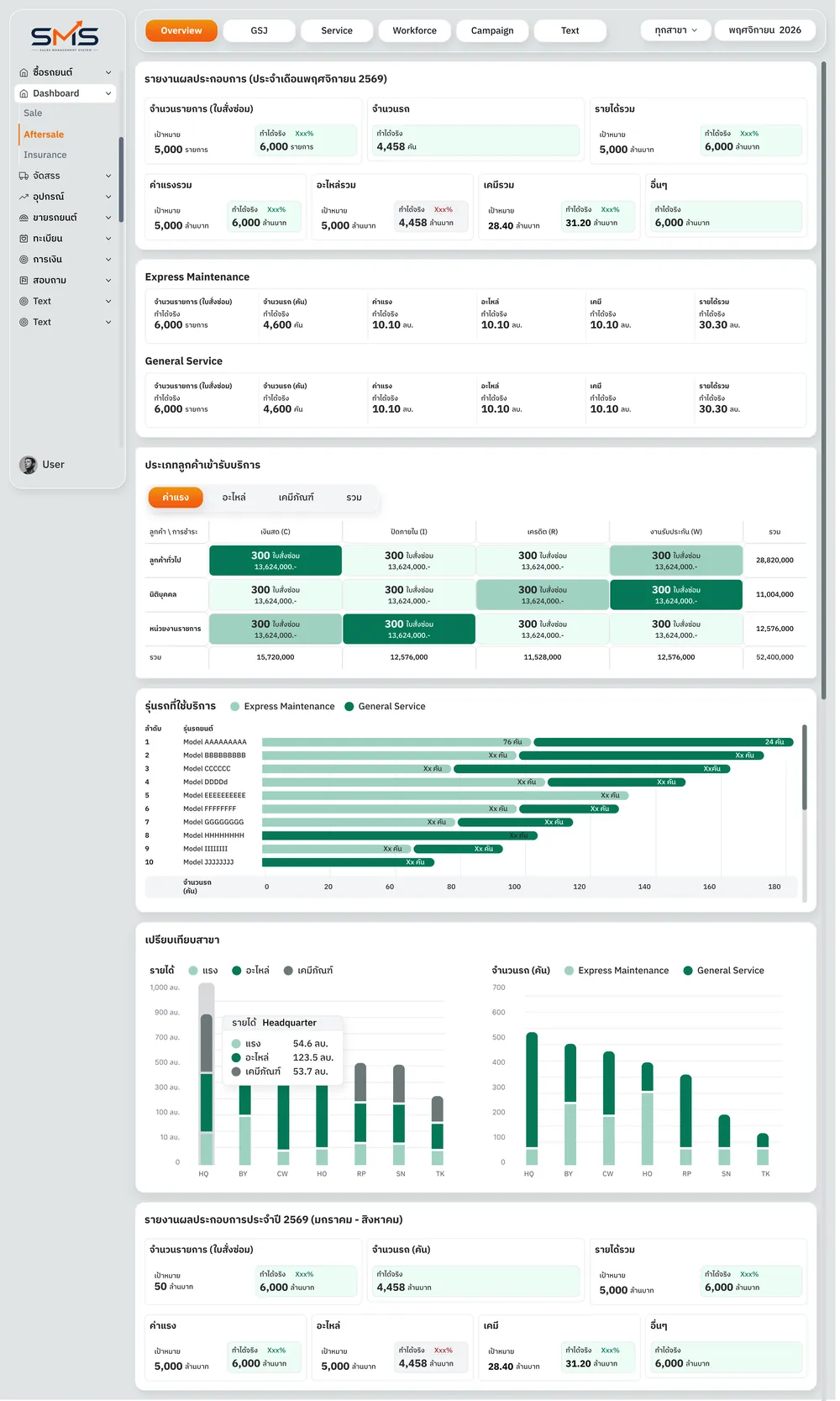Click the sidebar menu scrollbar
Viewport: 840px width, 1401px height.
121,180
